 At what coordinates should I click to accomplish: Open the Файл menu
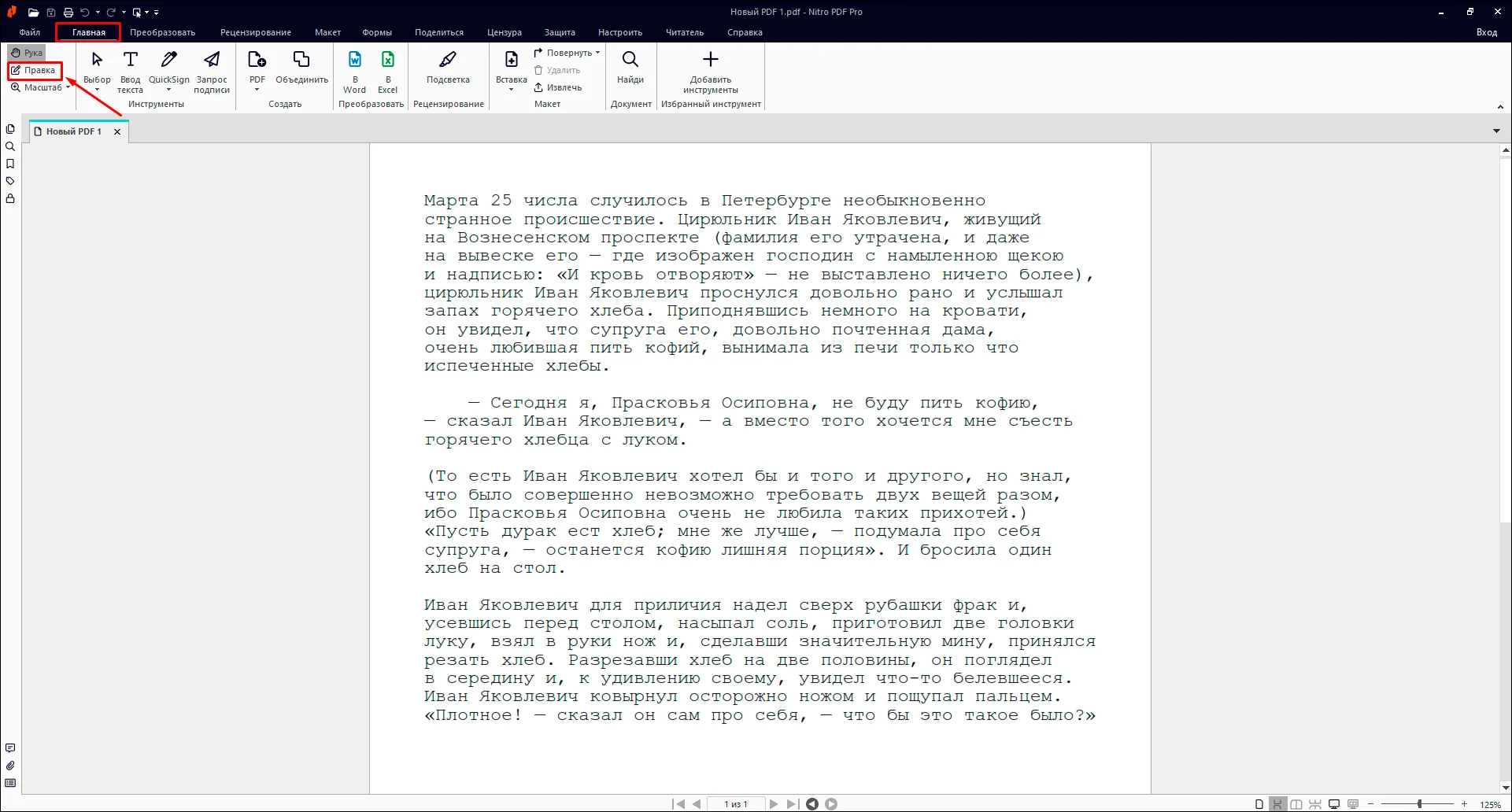30,32
